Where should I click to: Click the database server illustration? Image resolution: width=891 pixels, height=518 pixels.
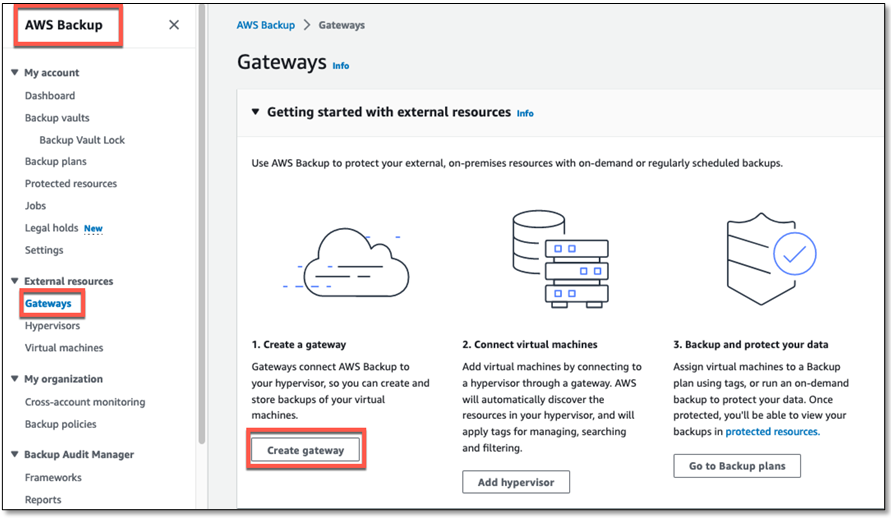[560, 259]
